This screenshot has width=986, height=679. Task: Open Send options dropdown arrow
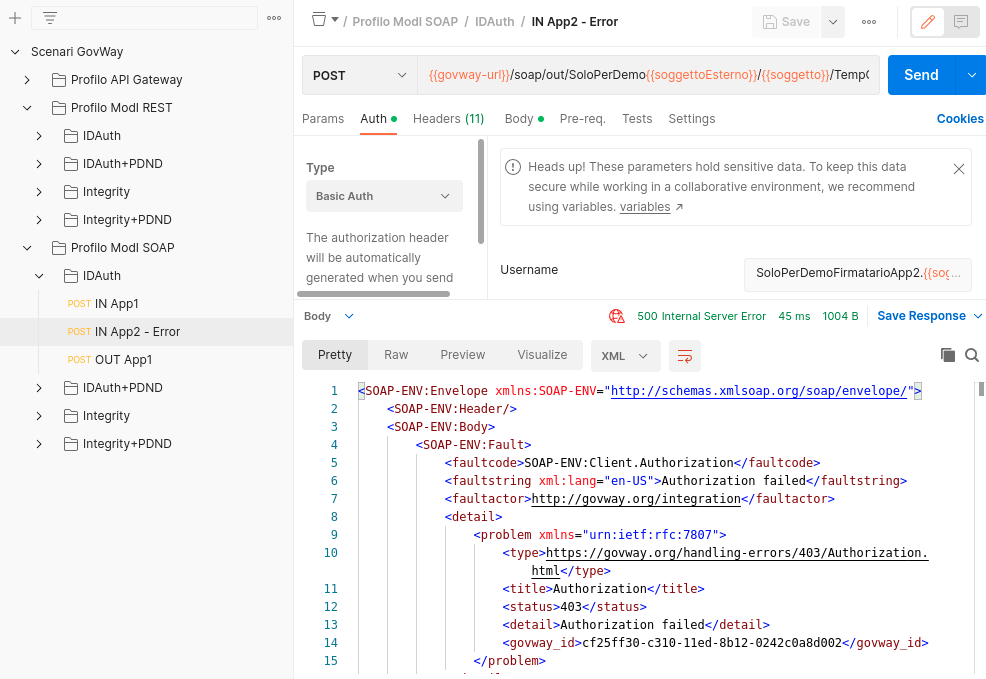pos(972,75)
